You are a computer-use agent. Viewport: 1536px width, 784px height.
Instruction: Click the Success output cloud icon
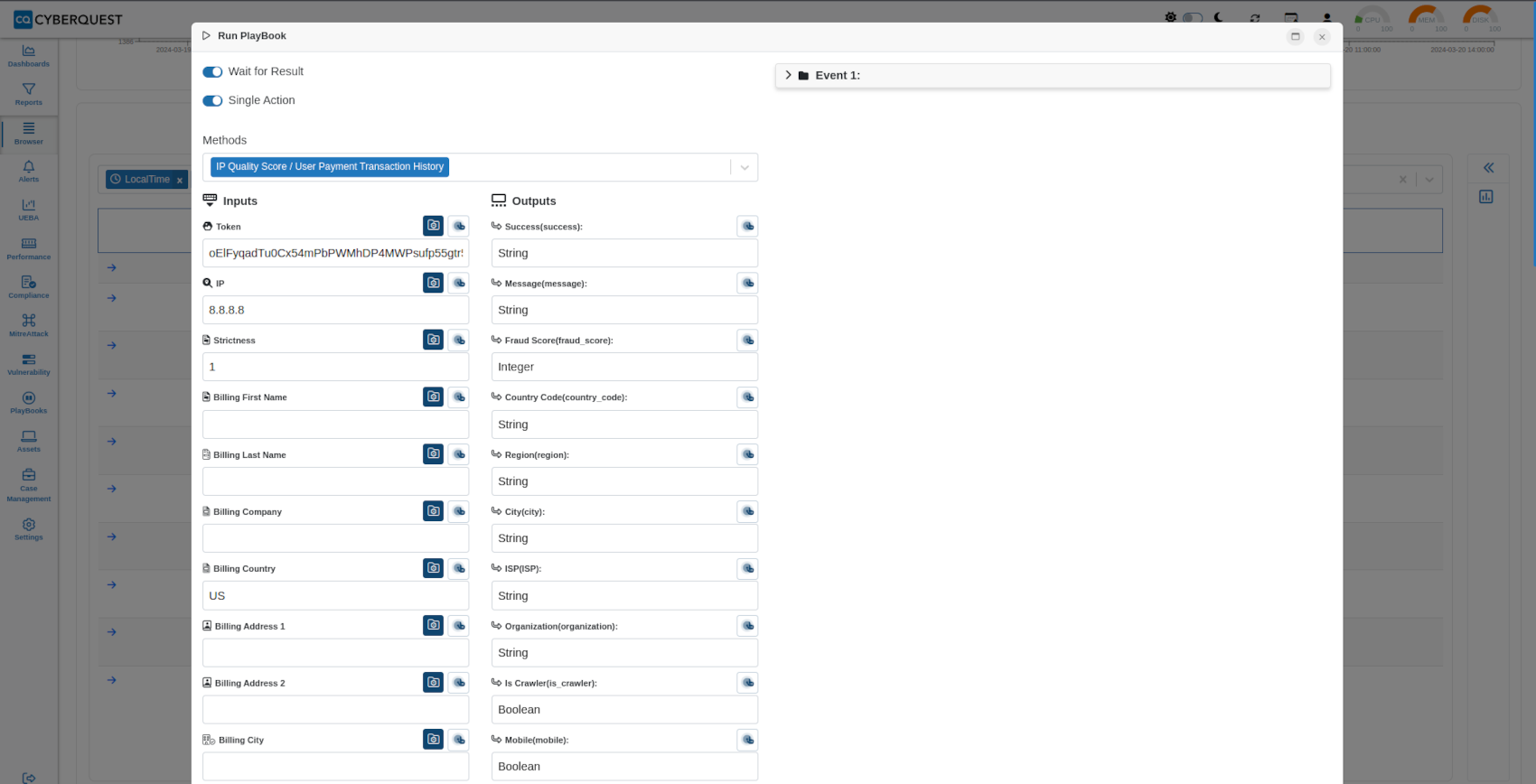(747, 226)
